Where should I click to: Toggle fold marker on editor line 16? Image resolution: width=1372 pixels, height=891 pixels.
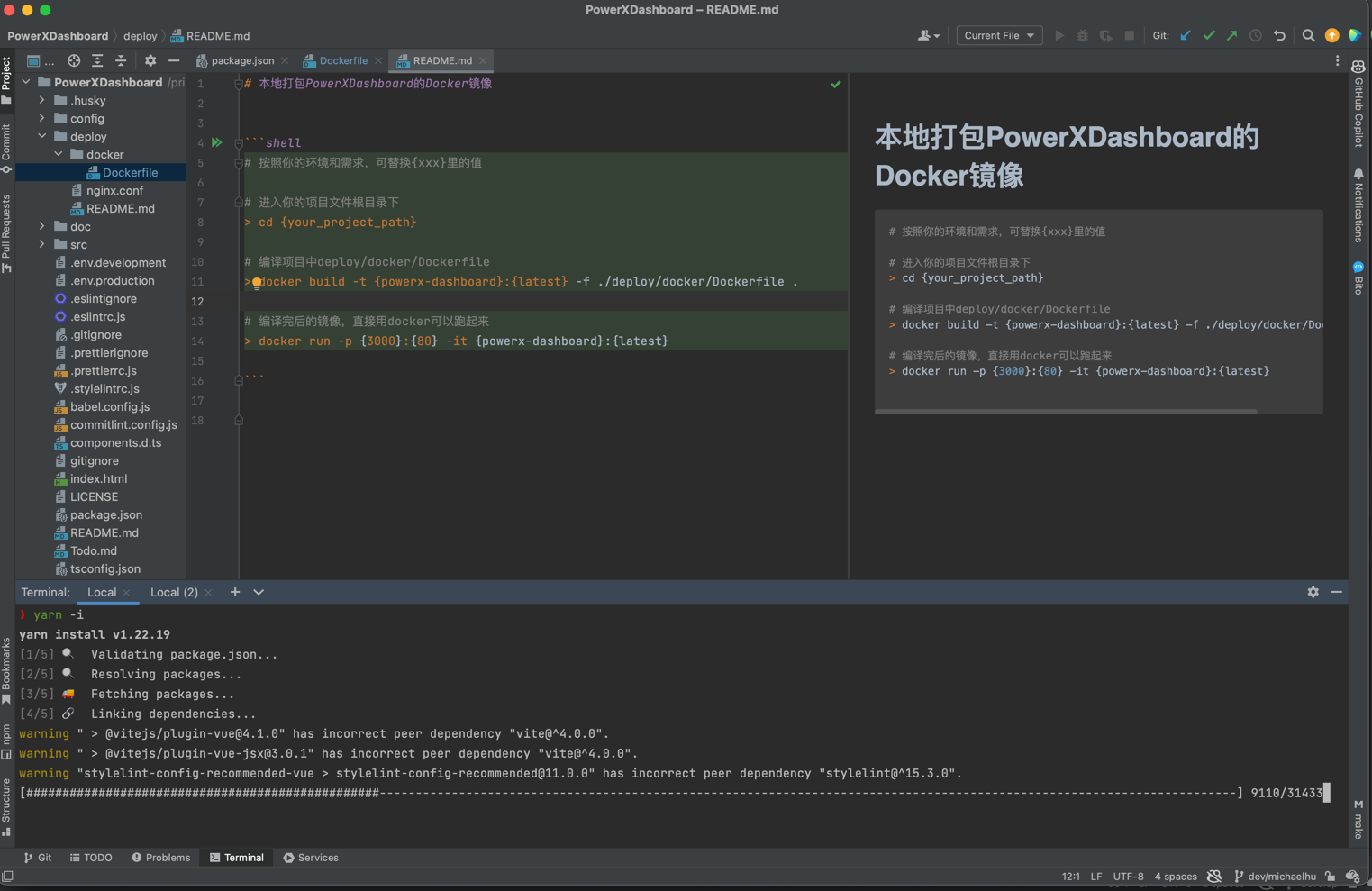(x=239, y=380)
